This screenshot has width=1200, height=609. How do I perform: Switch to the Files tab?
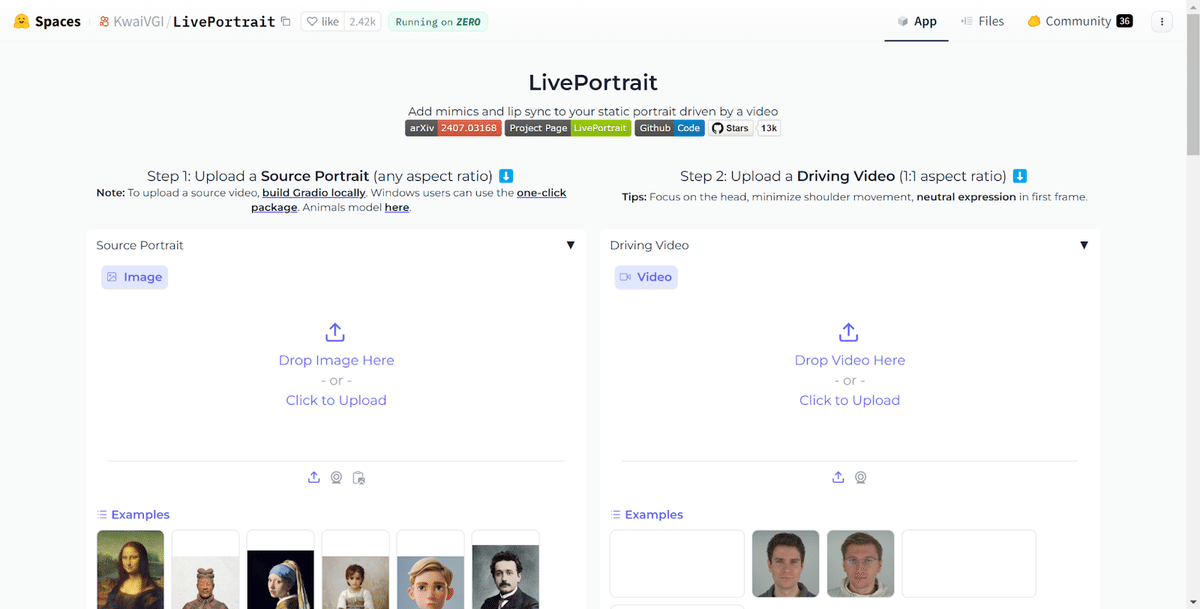pyautogui.click(x=983, y=20)
